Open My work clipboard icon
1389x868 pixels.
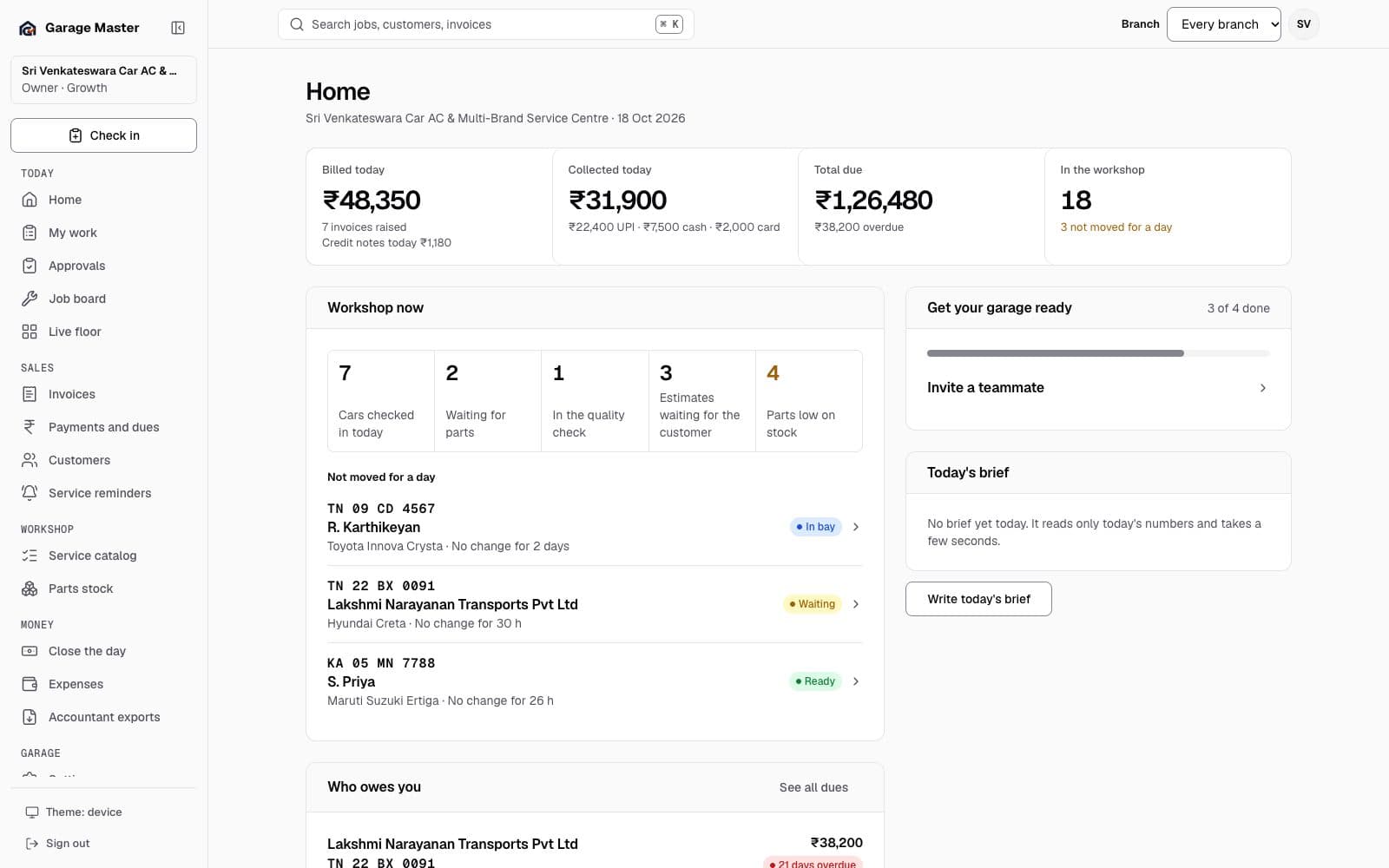coord(30,233)
